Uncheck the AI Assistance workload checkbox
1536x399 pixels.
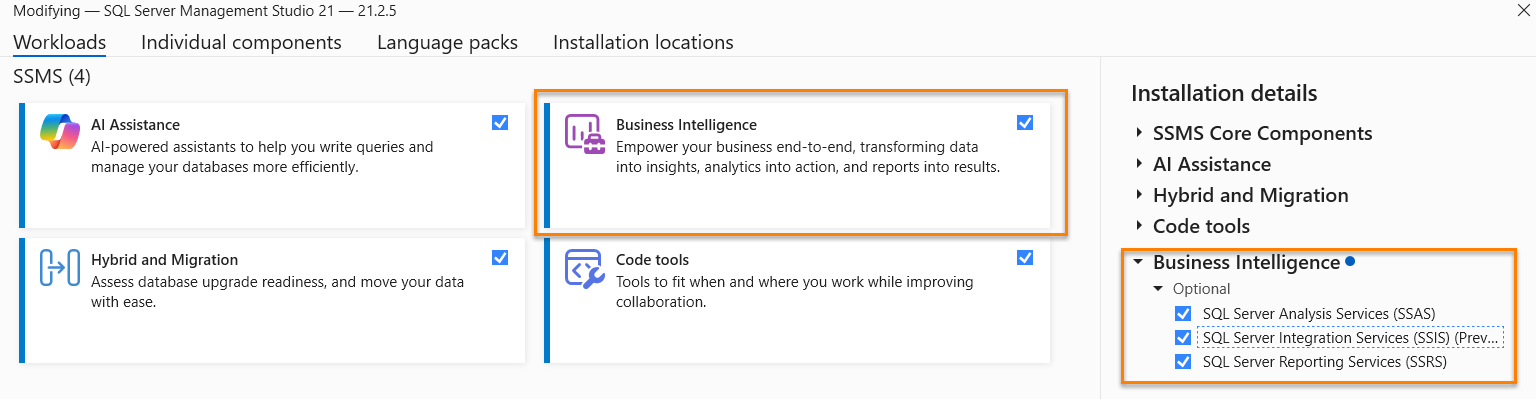[x=500, y=123]
